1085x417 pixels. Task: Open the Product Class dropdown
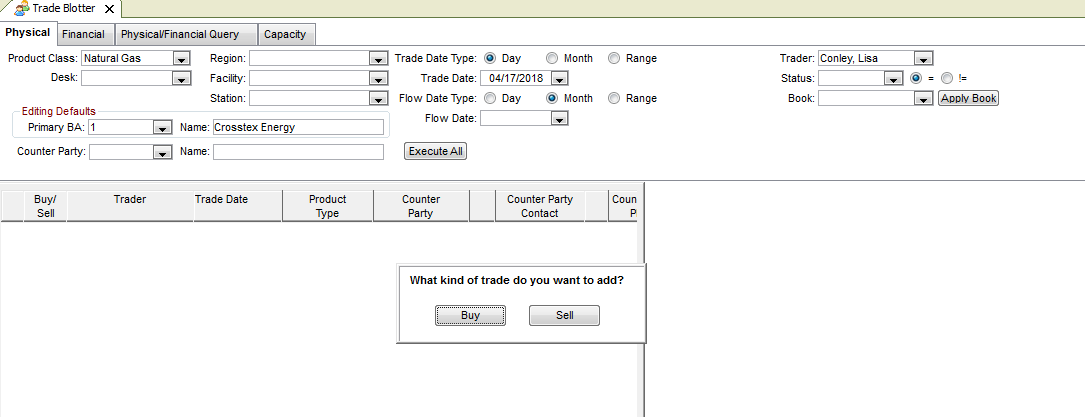pyautogui.click(x=181, y=59)
